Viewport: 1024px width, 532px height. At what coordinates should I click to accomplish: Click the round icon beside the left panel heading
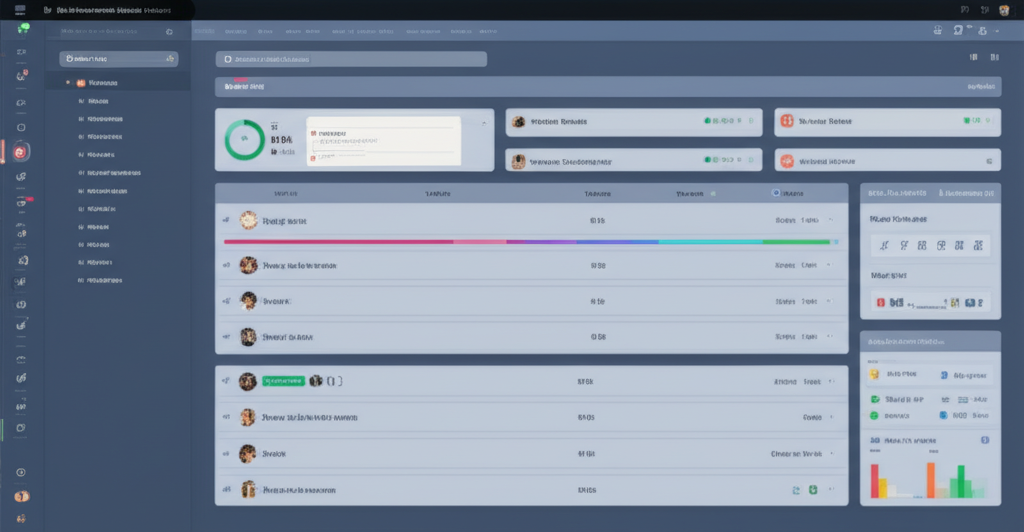[169, 31]
